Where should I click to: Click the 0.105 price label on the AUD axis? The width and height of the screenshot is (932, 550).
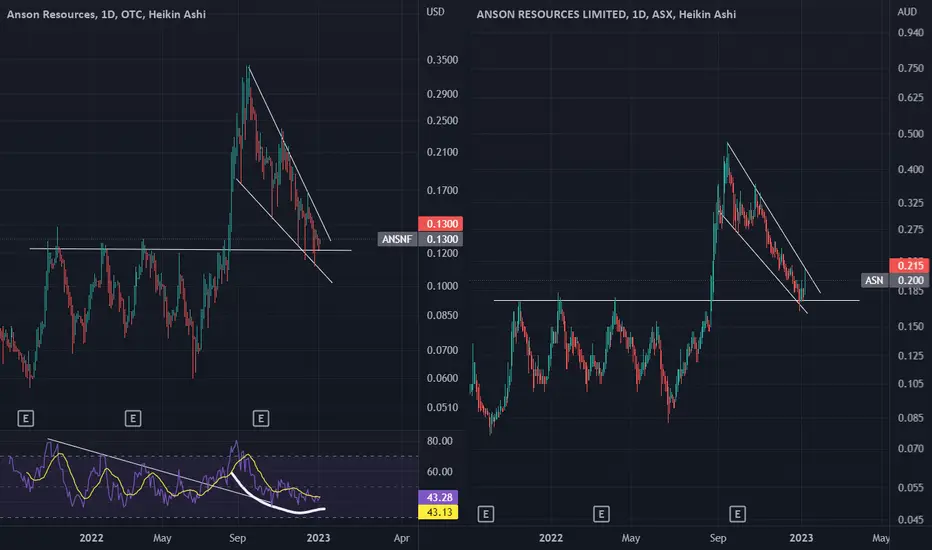(911, 384)
